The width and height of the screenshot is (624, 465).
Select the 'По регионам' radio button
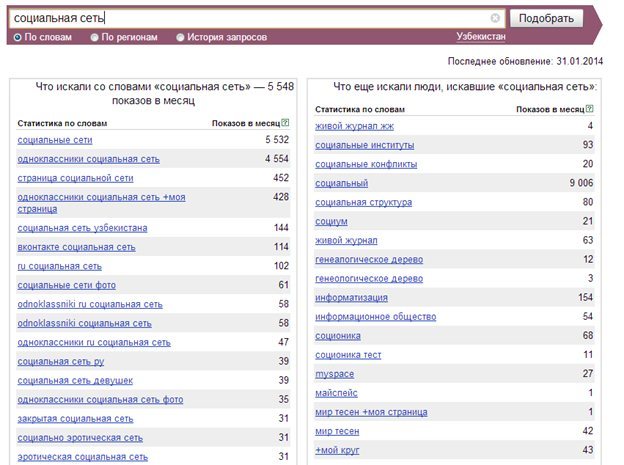coord(94,37)
